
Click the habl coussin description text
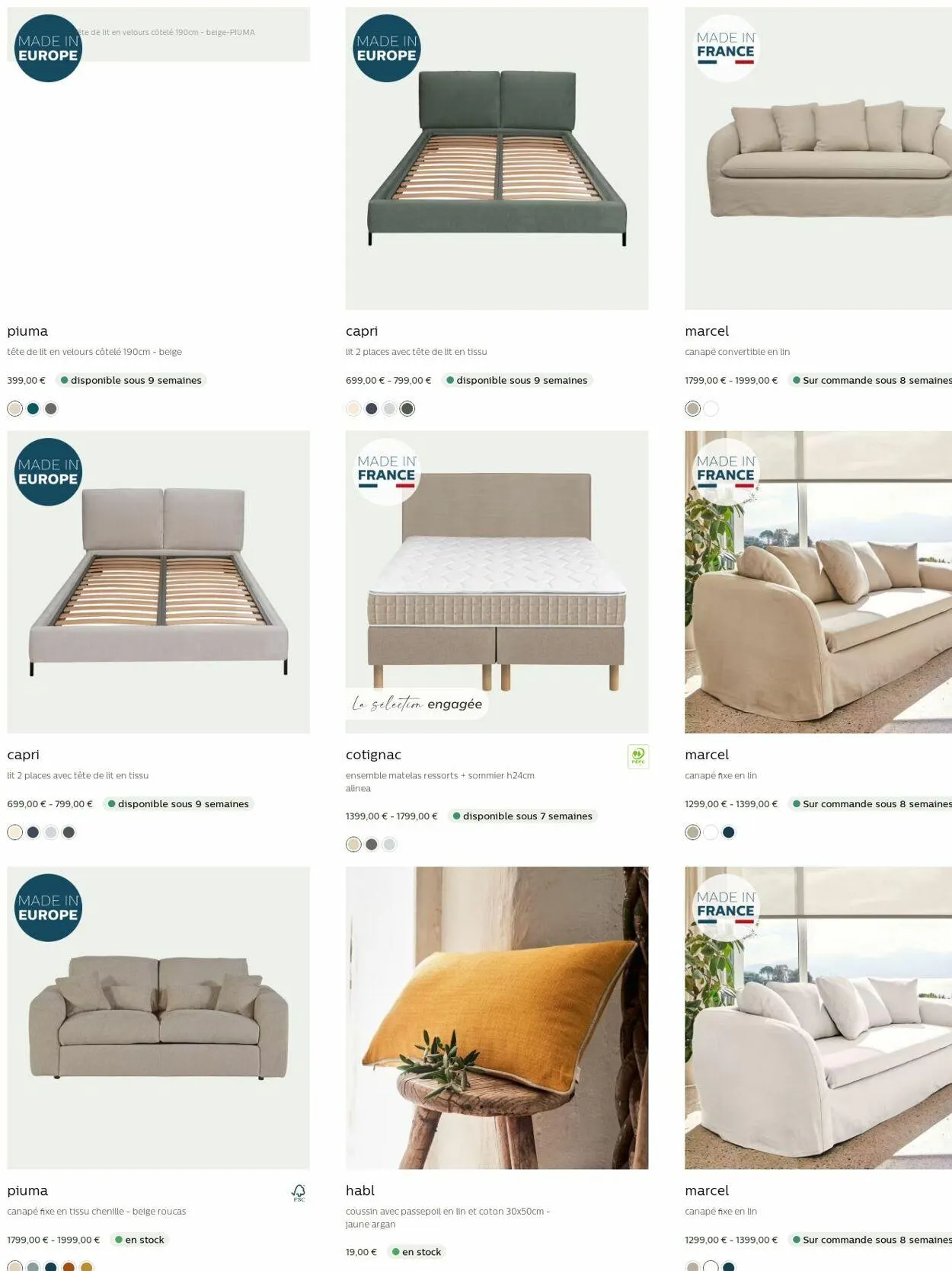[x=448, y=1218]
